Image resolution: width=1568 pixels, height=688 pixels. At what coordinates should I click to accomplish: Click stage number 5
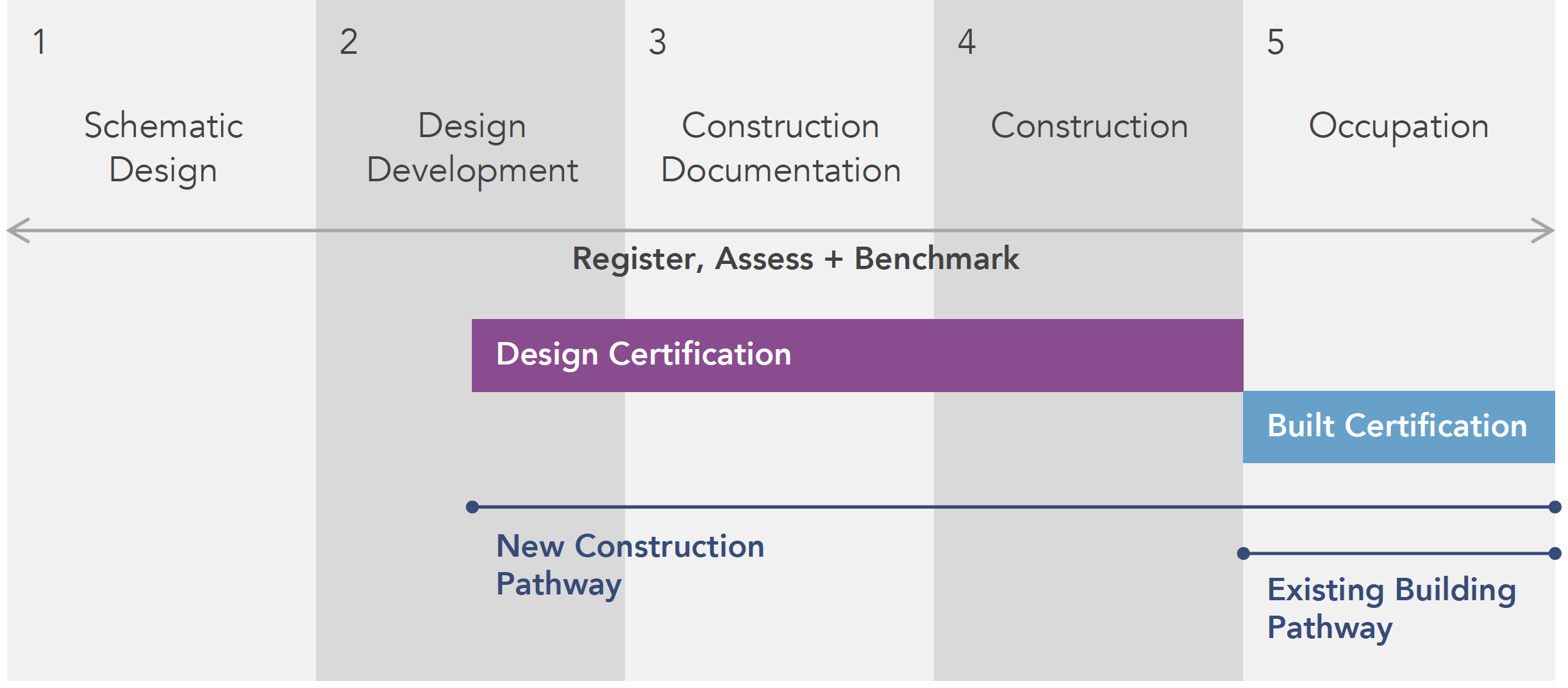1276,42
